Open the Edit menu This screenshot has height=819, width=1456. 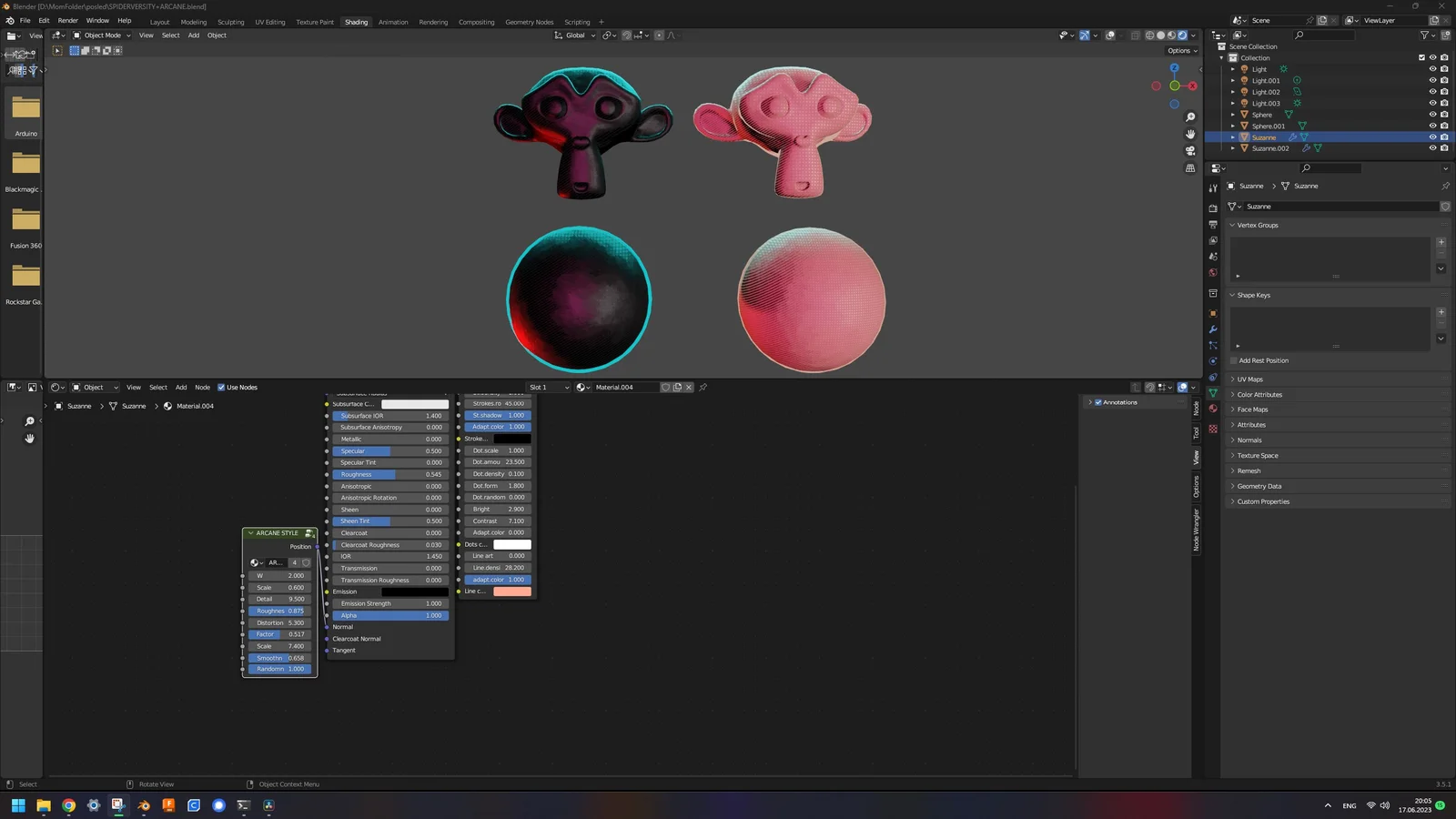43,22
